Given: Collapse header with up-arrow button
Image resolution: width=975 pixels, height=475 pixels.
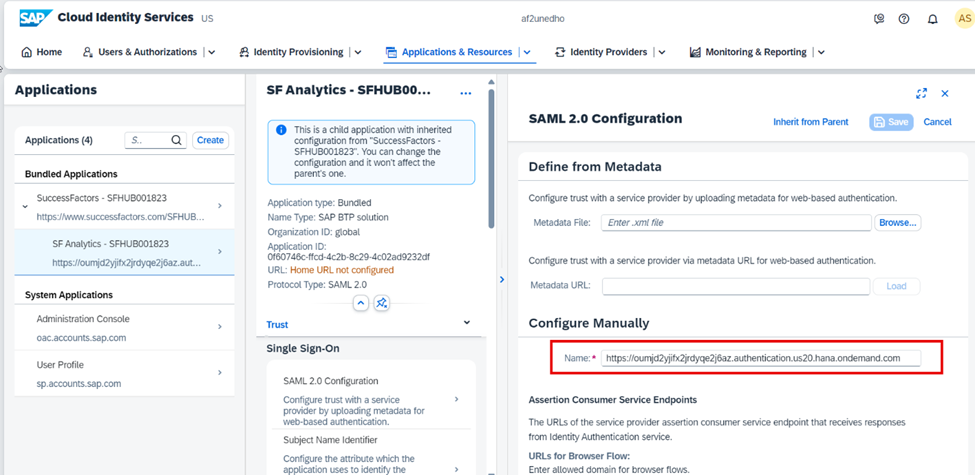Looking at the screenshot, I should tap(361, 303).
